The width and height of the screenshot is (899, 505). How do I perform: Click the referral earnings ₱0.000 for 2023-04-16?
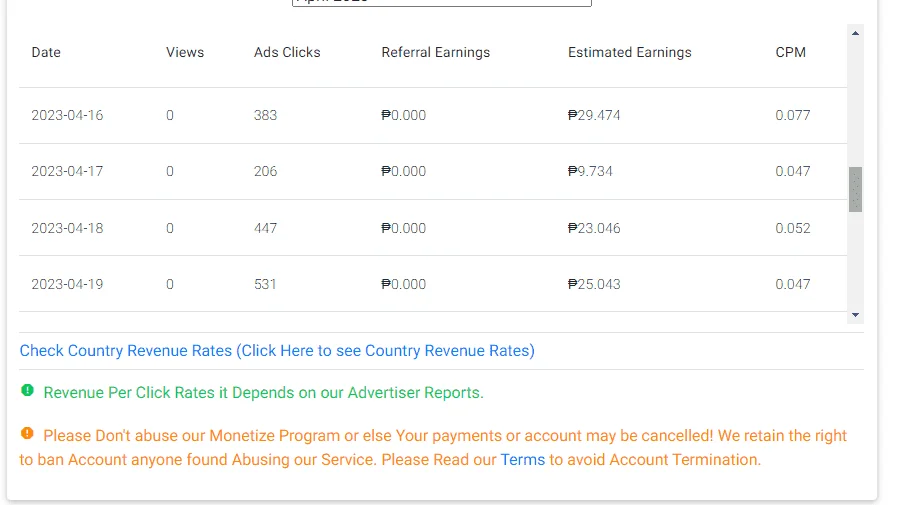(x=404, y=115)
